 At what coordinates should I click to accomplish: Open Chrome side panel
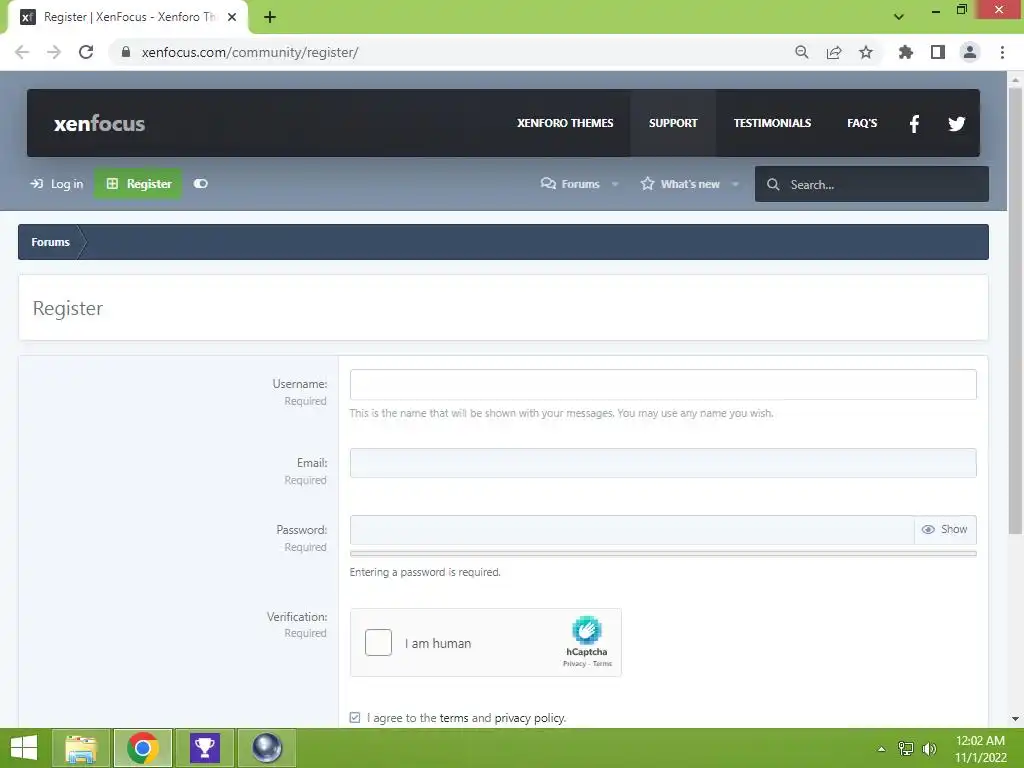point(938,52)
